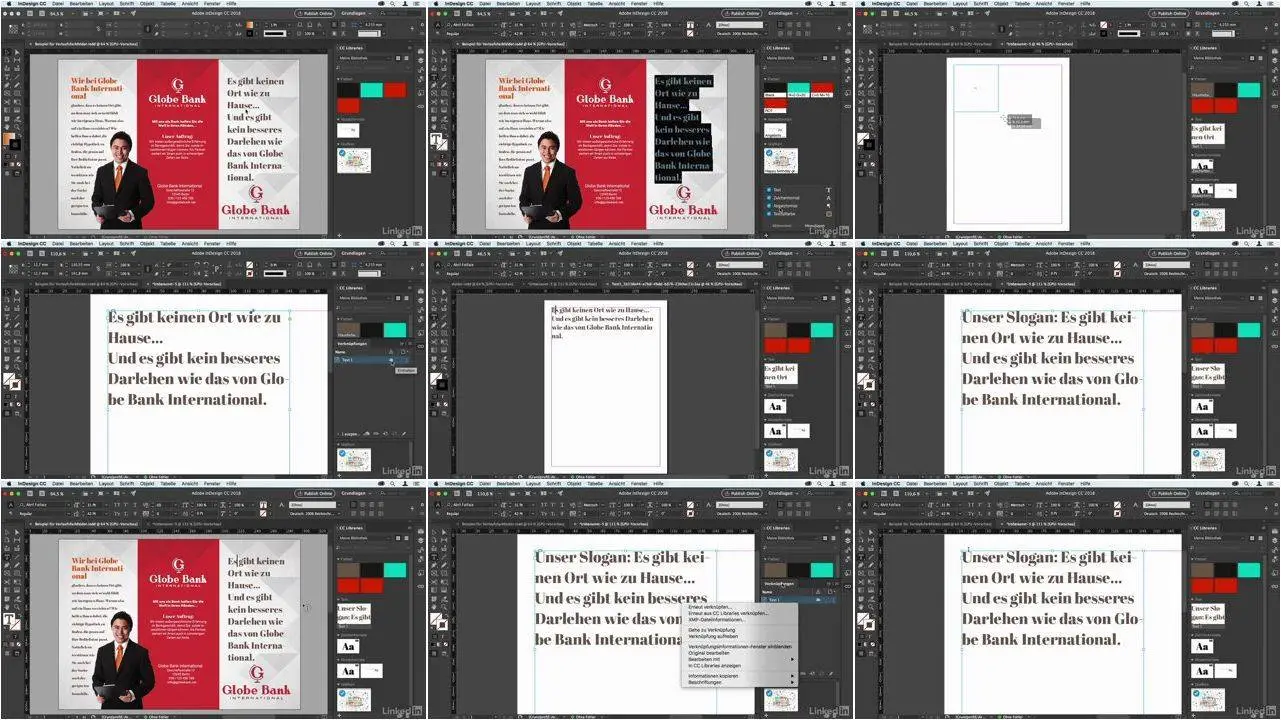This screenshot has width=1281, height=720.
Task: Choose 'Erneut aus CC Libraries verknüpfen...' context entry
Action: point(728,613)
